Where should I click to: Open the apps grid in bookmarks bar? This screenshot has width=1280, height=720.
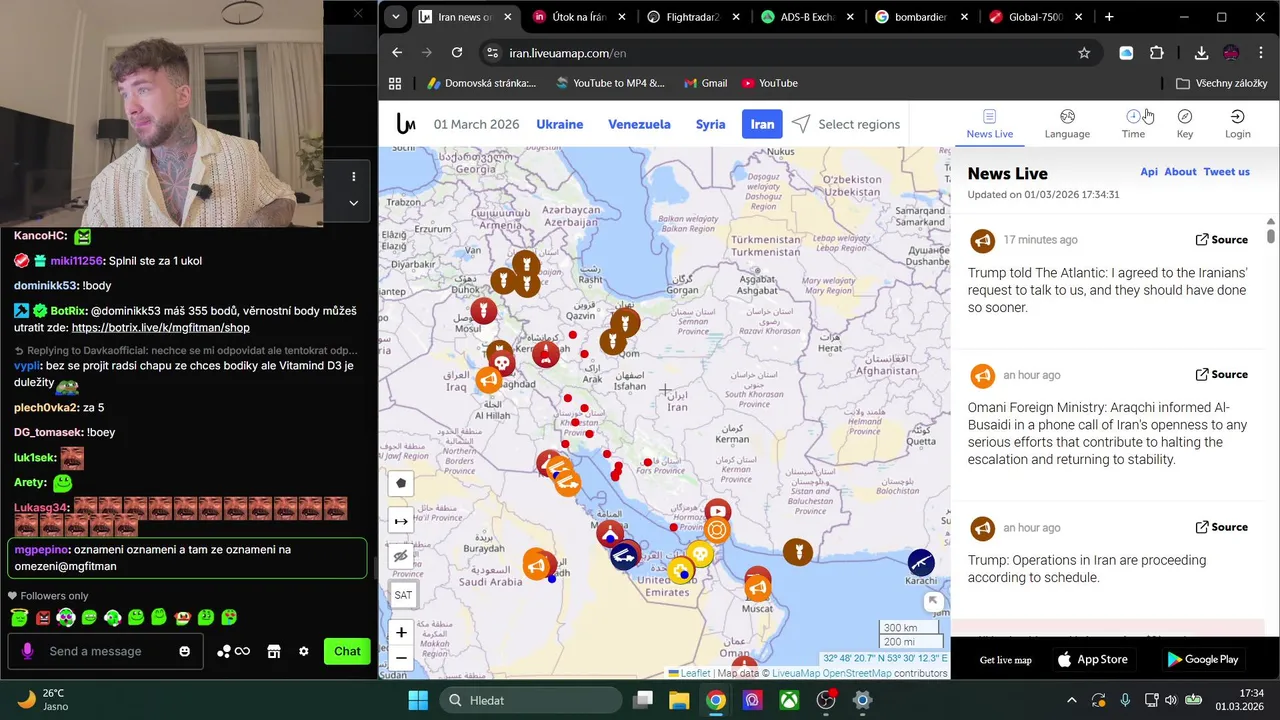click(x=395, y=83)
